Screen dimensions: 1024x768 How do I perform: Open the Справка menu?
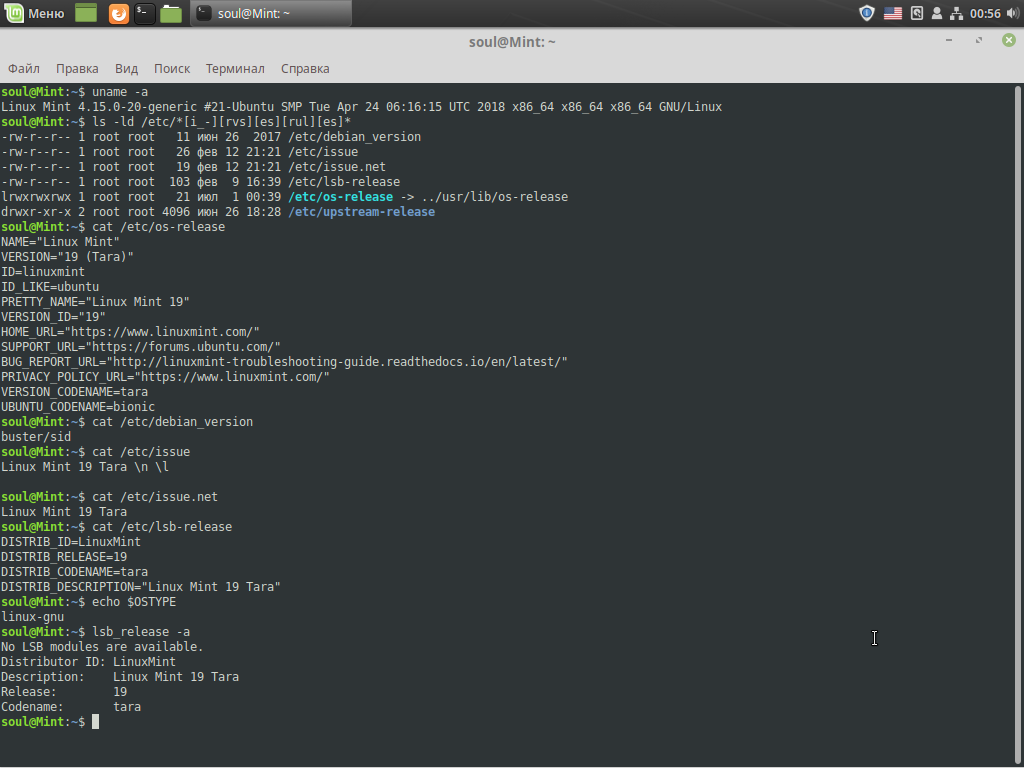pyautogui.click(x=305, y=69)
